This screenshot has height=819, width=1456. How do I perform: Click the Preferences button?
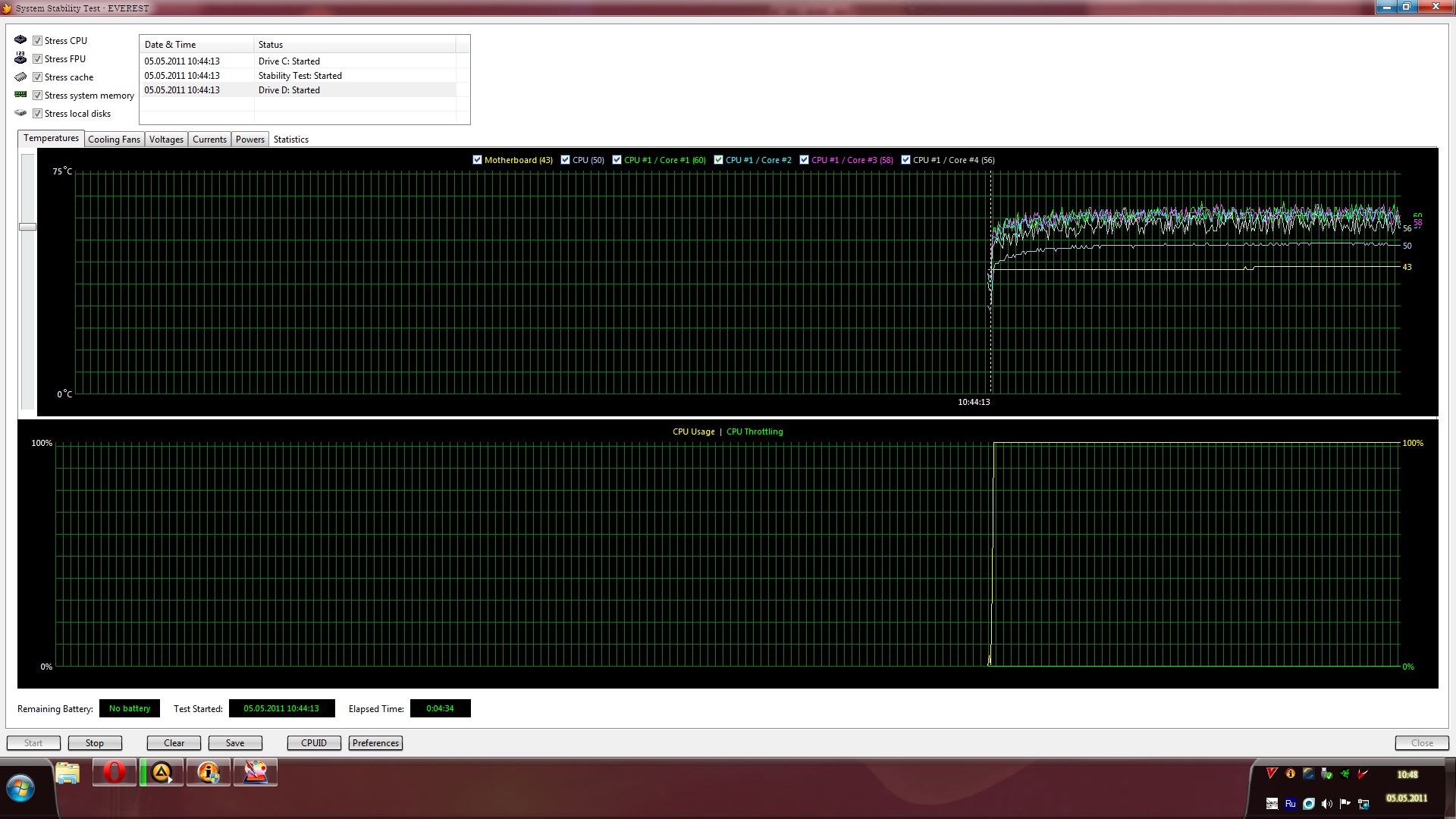tap(375, 743)
